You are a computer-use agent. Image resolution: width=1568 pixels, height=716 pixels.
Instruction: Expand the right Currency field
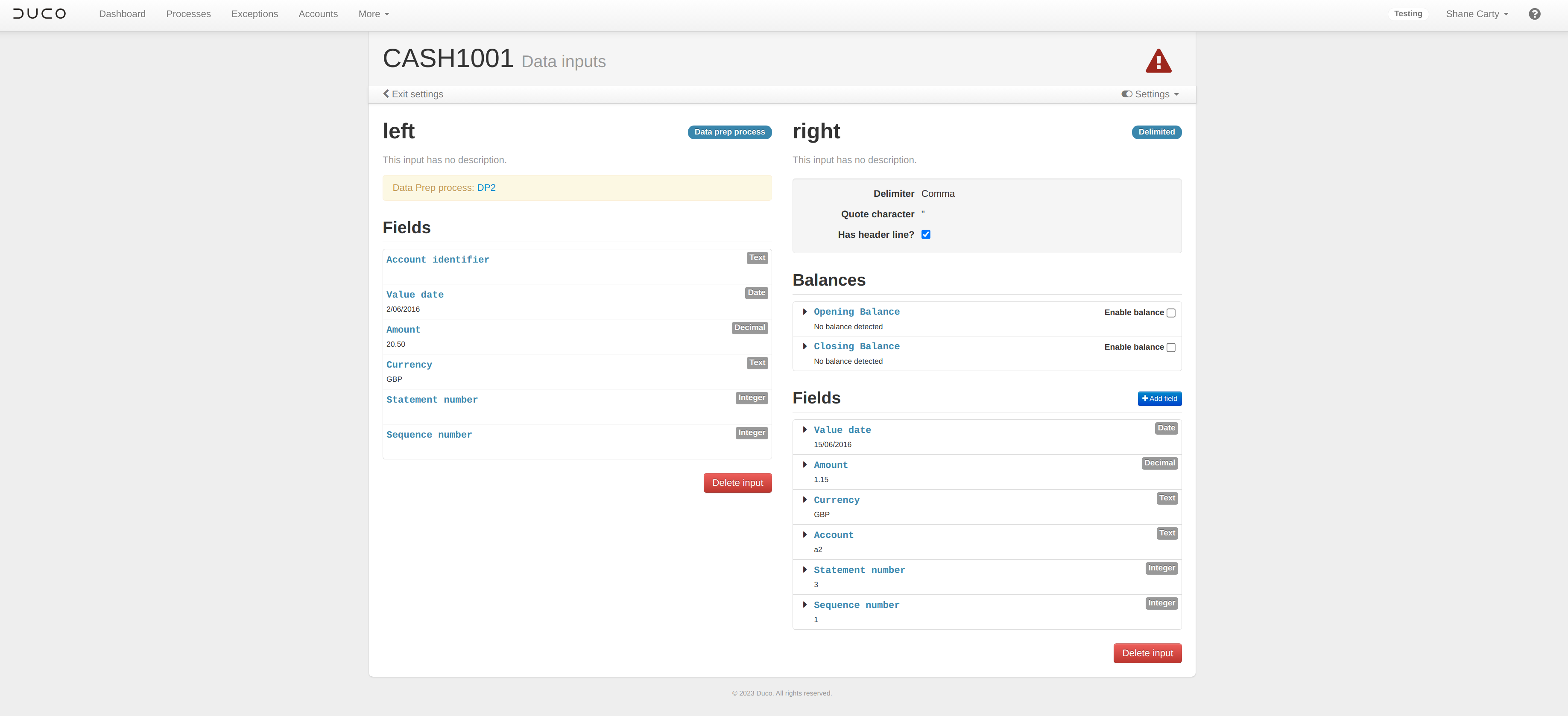(804, 500)
